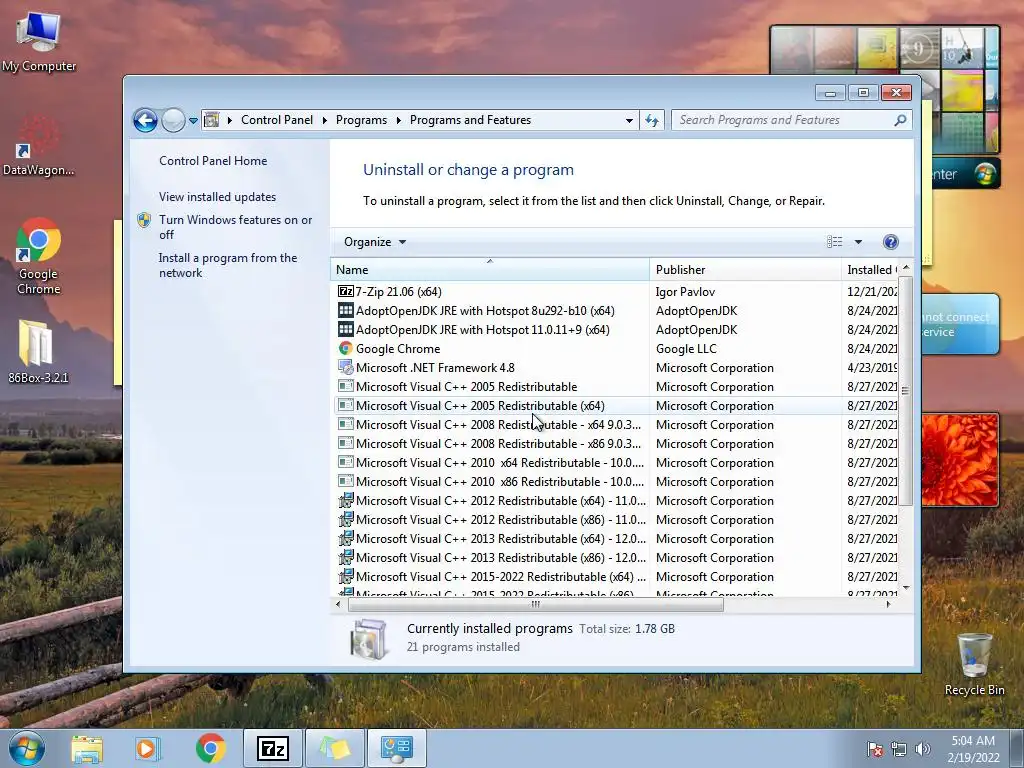
Task: Click the volume speaker tray icon
Action: click(922, 749)
